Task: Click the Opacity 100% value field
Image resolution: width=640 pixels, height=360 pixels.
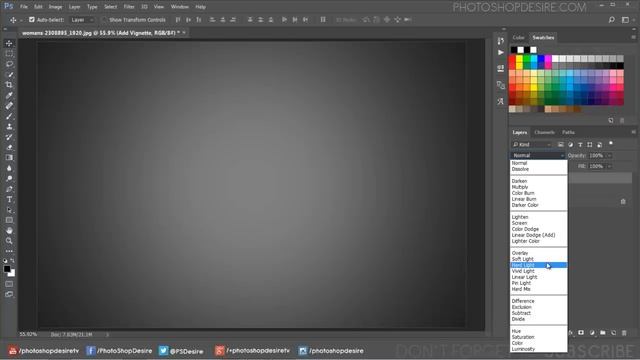Action: [x=597, y=156]
